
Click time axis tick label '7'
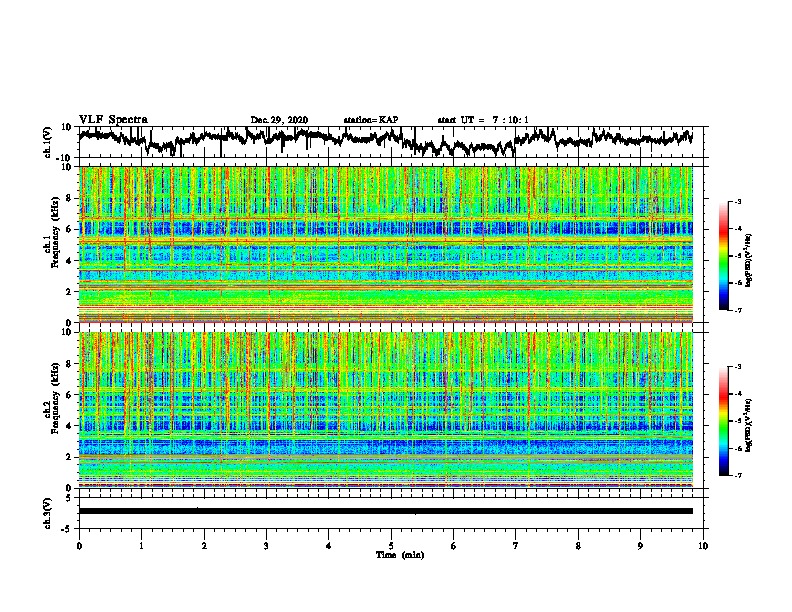516,546
